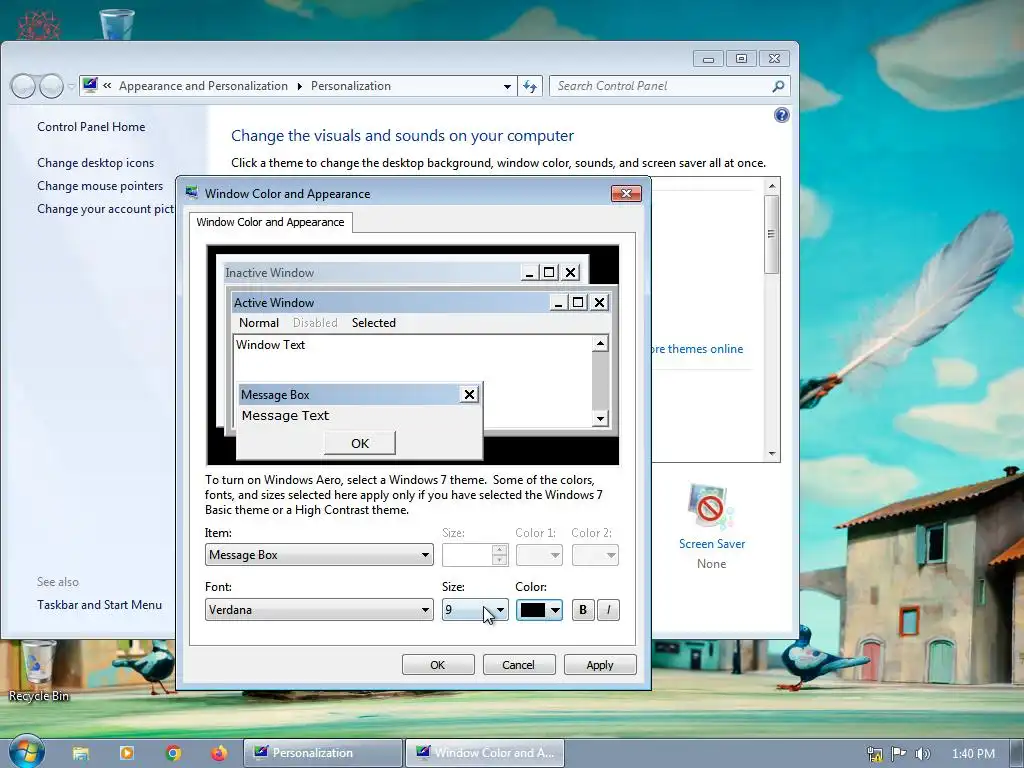Click Appearance and Personalization breadcrumb
Viewport: 1024px width, 768px height.
pyautogui.click(x=203, y=86)
